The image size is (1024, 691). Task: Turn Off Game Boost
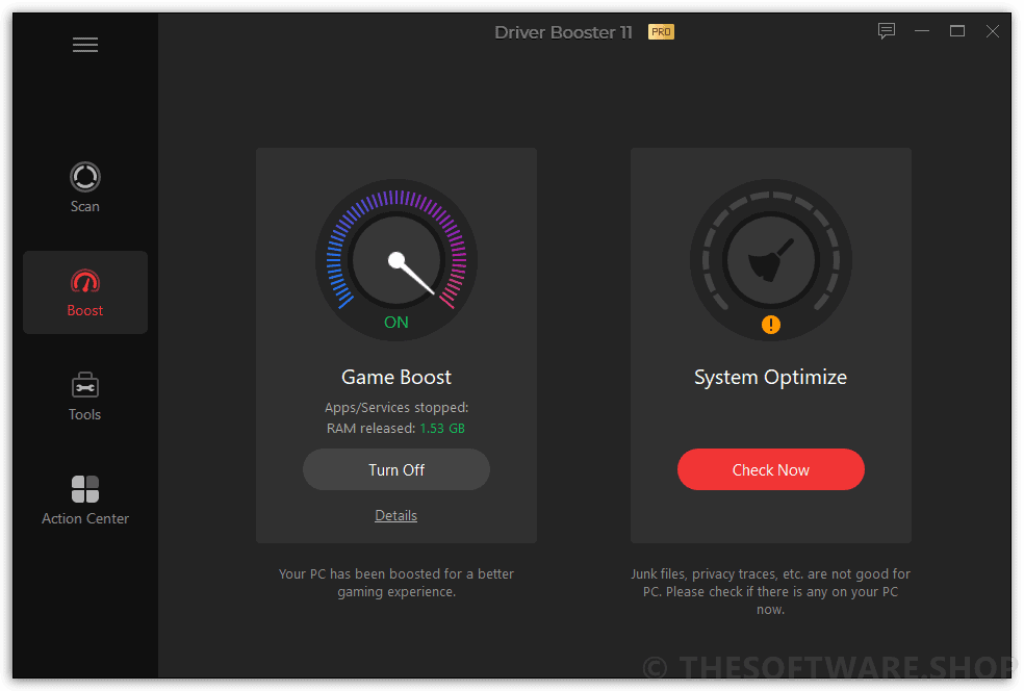coord(396,470)
